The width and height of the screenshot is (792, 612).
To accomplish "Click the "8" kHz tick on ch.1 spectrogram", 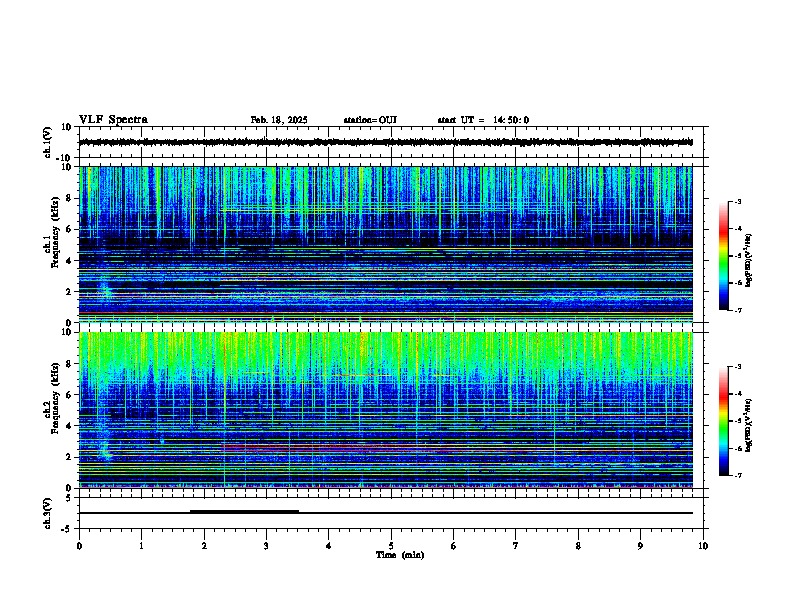I will 70,198.
